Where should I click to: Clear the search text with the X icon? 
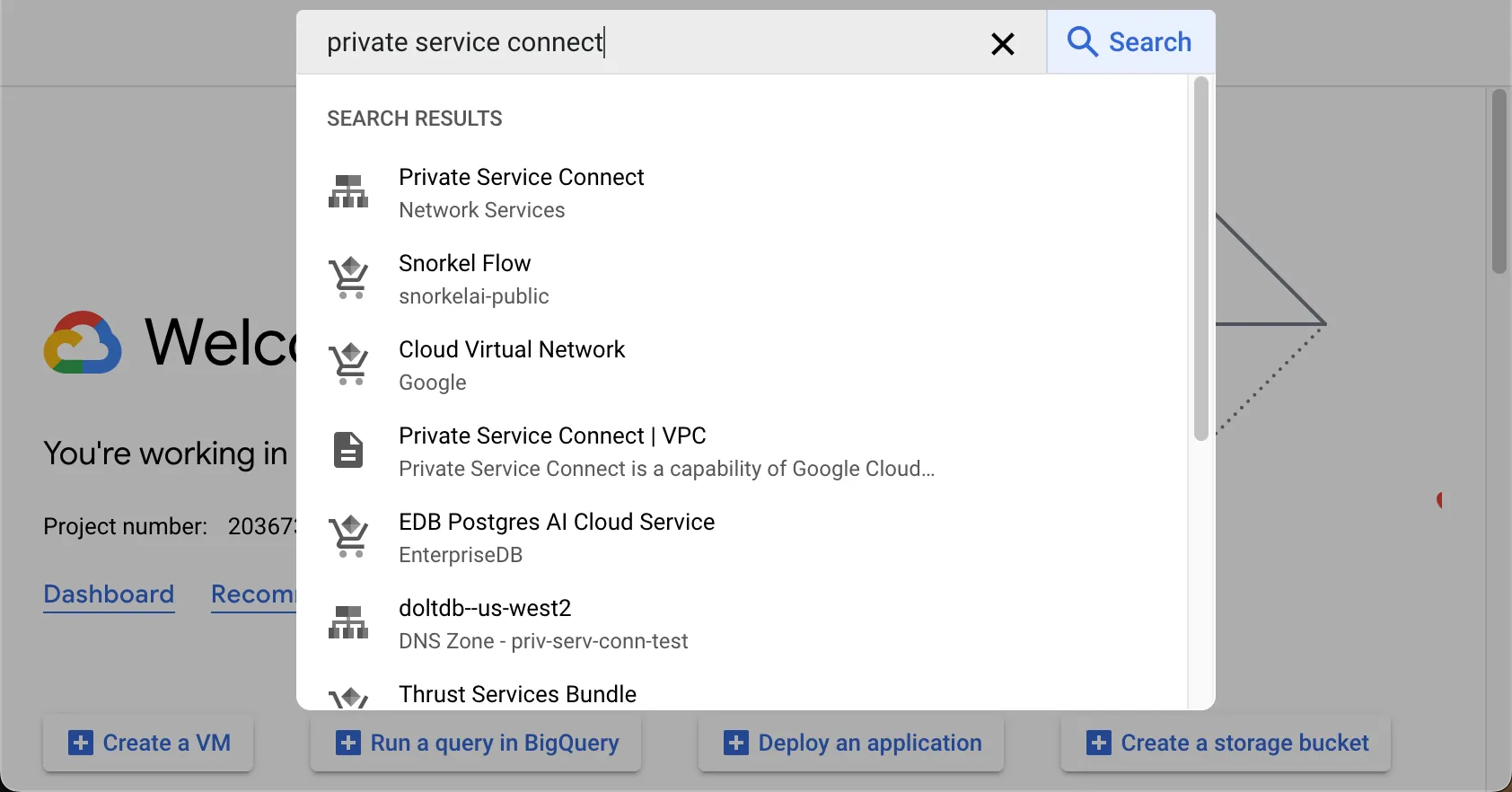pos(1002,43)
